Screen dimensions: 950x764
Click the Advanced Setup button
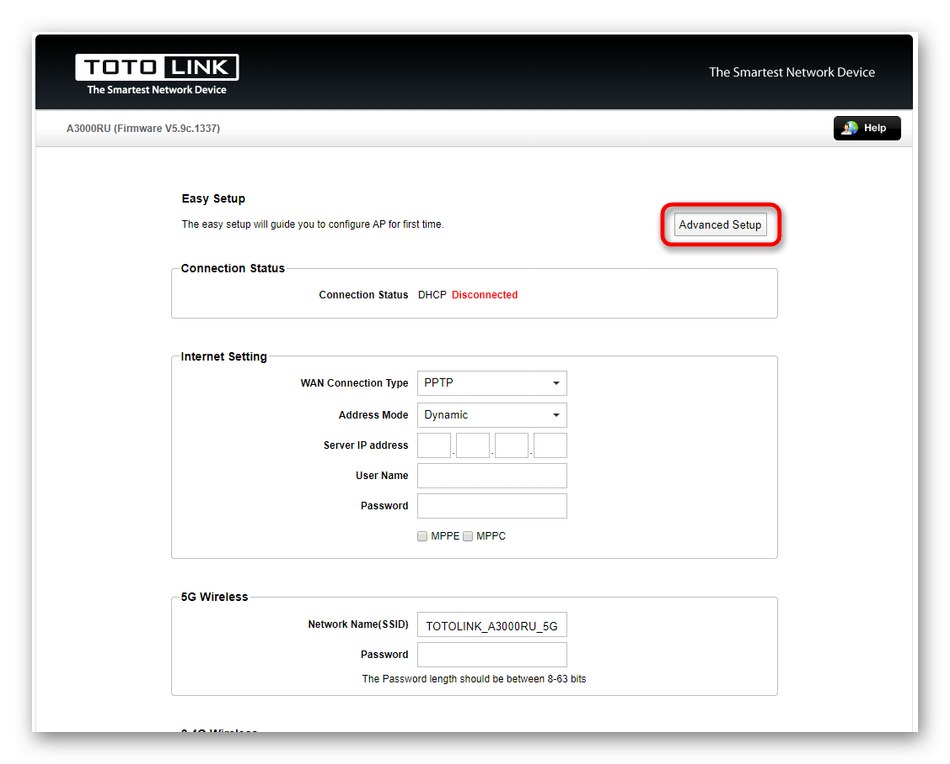(x=720, y=225)
